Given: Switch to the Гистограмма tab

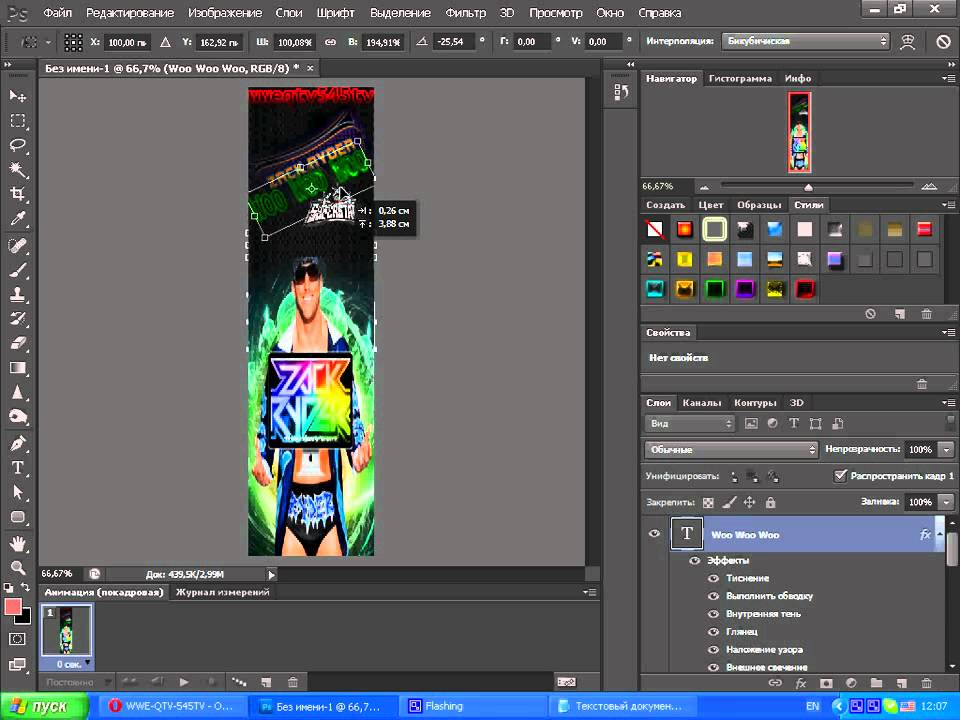Looking at the screenshot, I should click(x=740, y=78).
